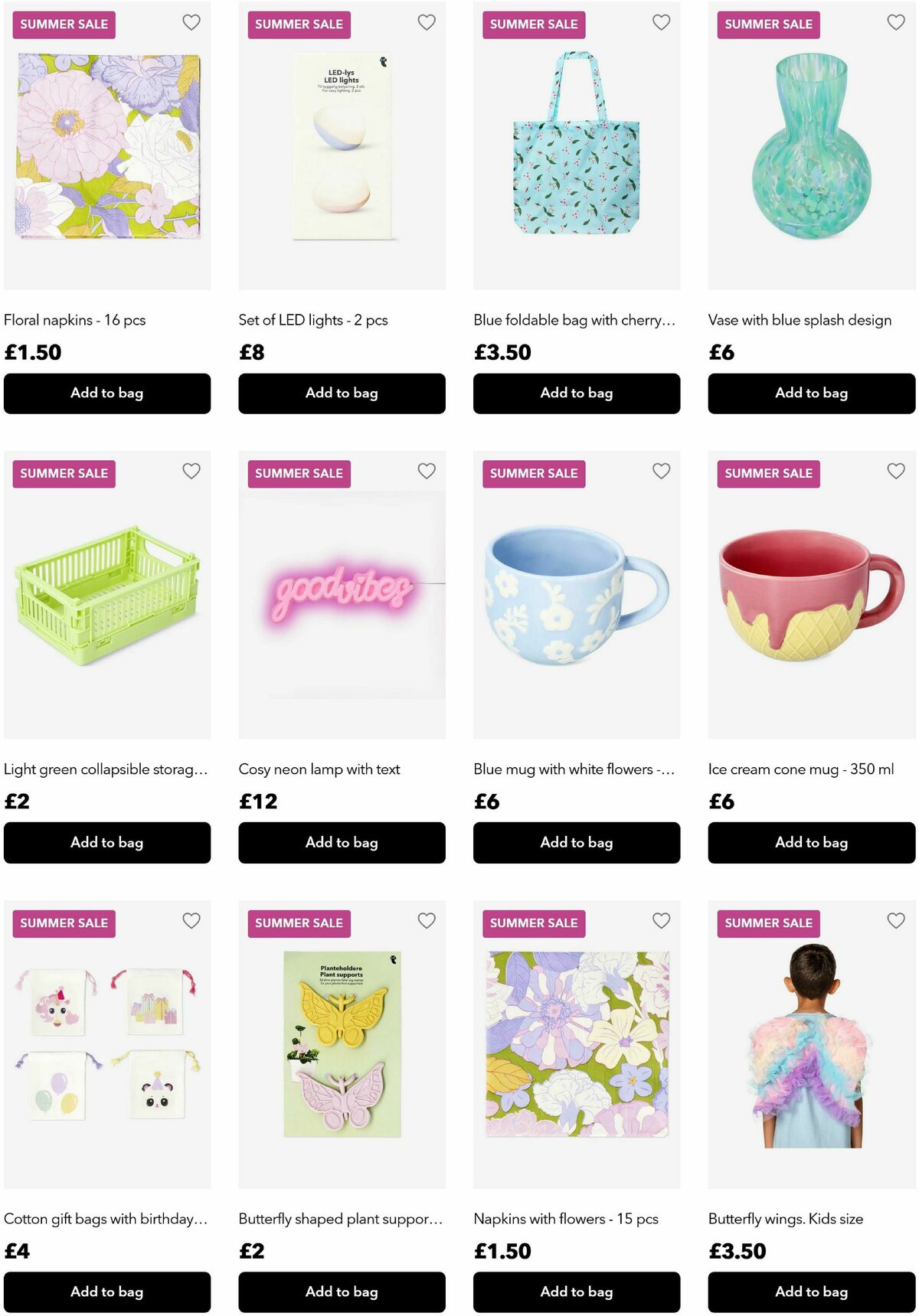Open Ice cream cone mug product title

[801, 769]
